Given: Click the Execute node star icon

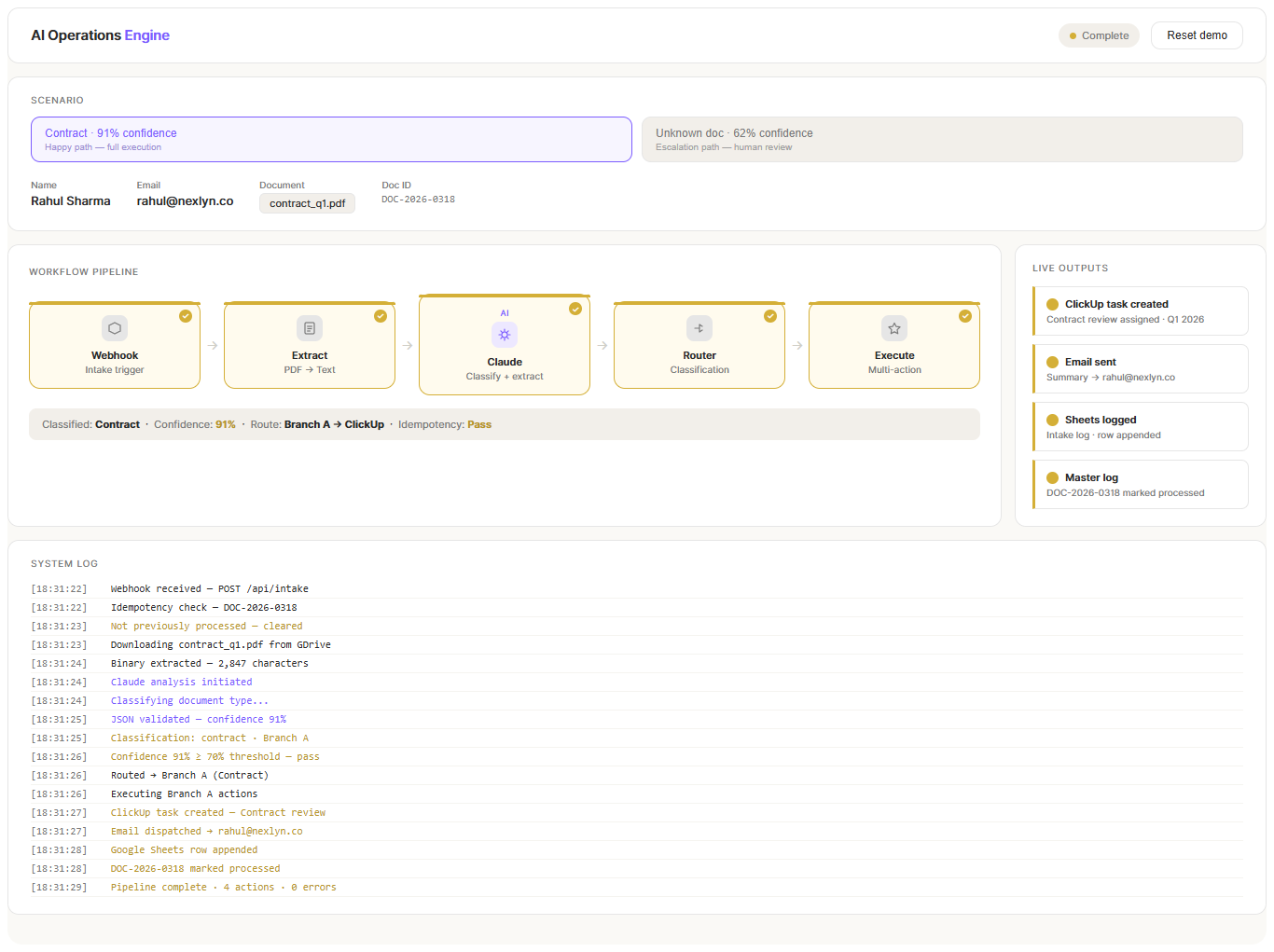Looking at the screenshot, I should click(x=894, y=328).
